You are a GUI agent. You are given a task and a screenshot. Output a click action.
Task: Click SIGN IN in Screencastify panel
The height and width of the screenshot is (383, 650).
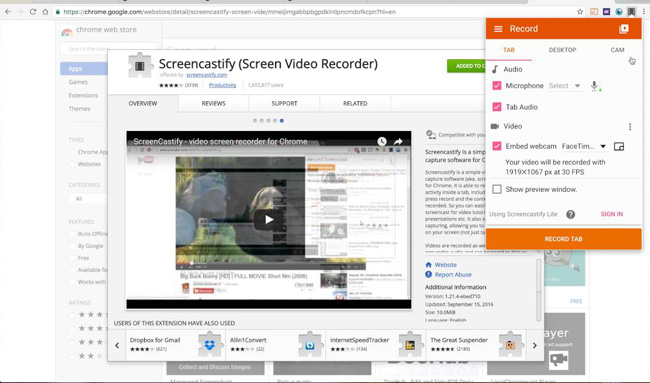611,214
